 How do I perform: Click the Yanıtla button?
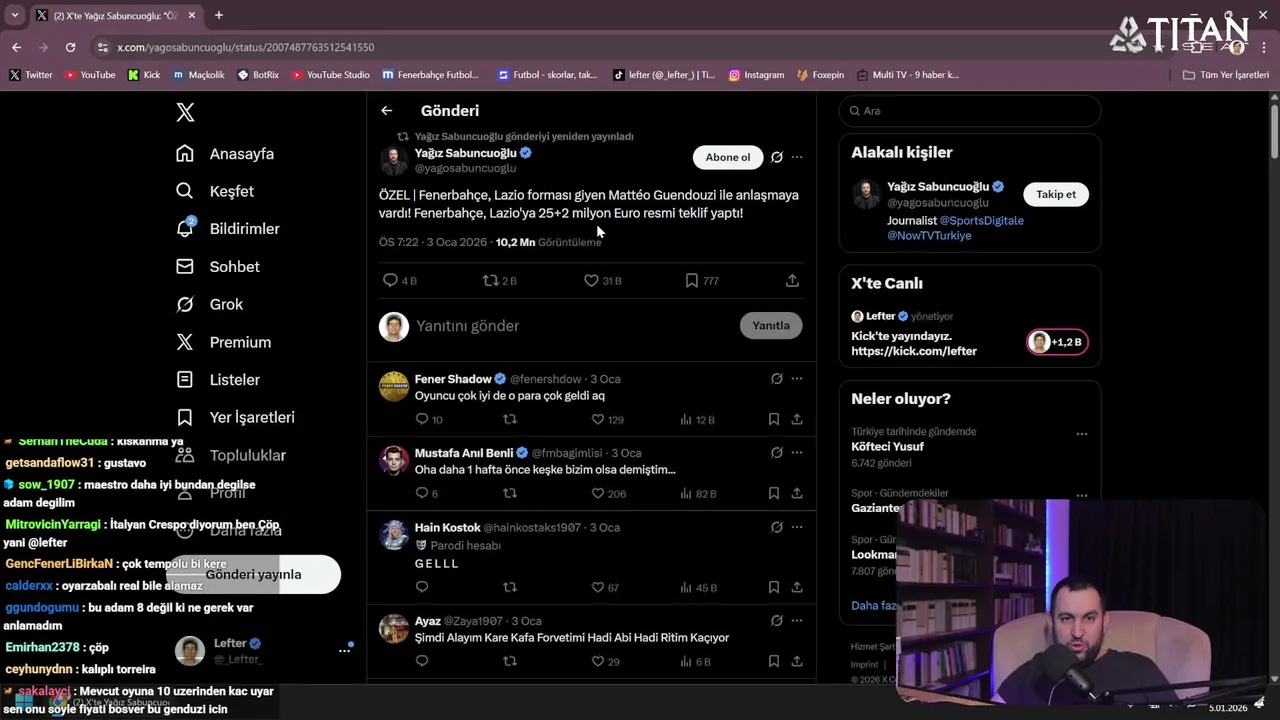click(771, 325)
